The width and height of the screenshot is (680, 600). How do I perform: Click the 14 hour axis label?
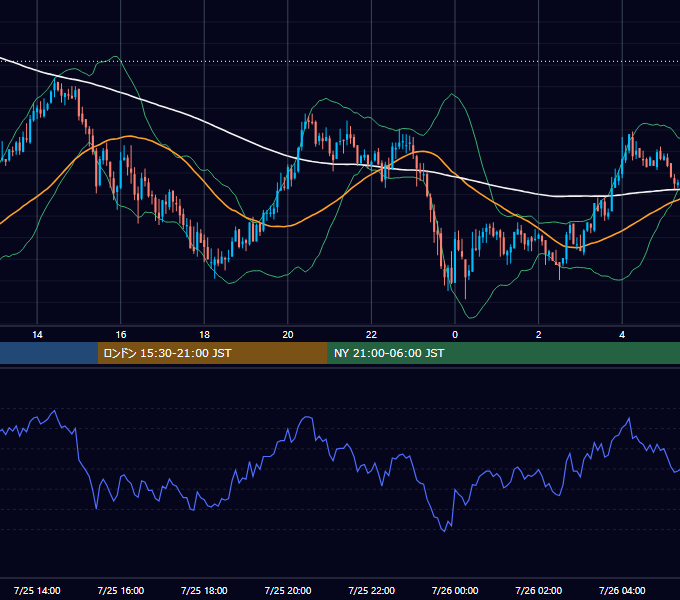(37, 335)
